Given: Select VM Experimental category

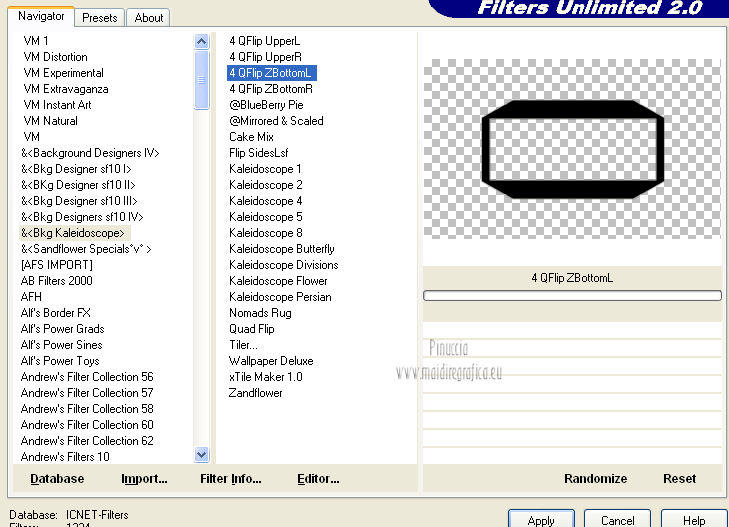Looking at the screenshot, I should [63, 73].
